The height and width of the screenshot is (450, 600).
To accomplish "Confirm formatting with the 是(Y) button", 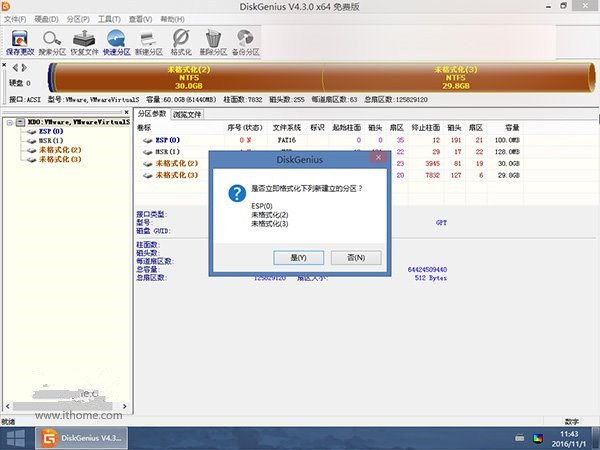I will pyautogui.click(x=297, y=257).
